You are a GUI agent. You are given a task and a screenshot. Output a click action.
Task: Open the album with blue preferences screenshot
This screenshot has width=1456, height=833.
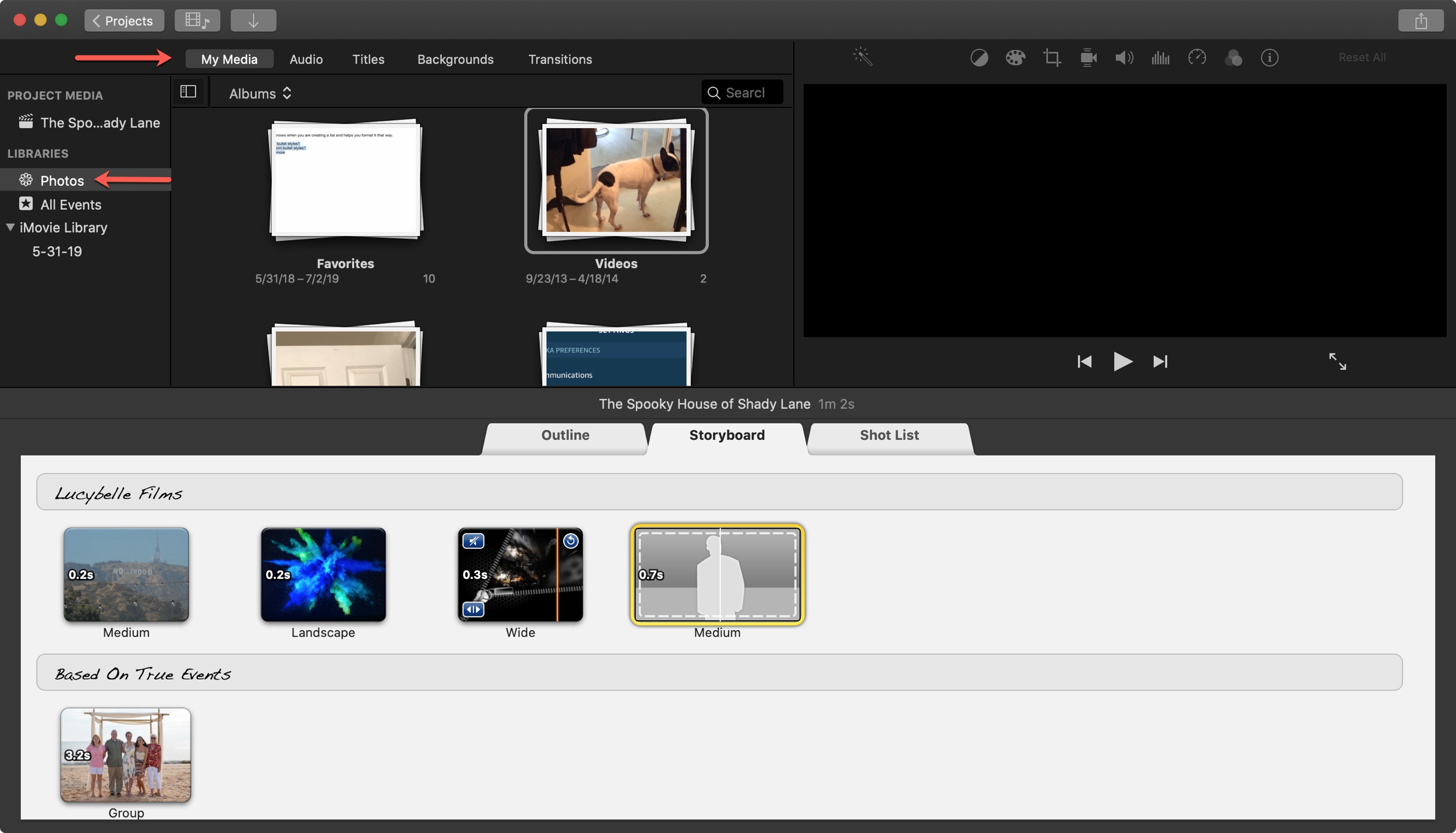[x=616, y=354]
